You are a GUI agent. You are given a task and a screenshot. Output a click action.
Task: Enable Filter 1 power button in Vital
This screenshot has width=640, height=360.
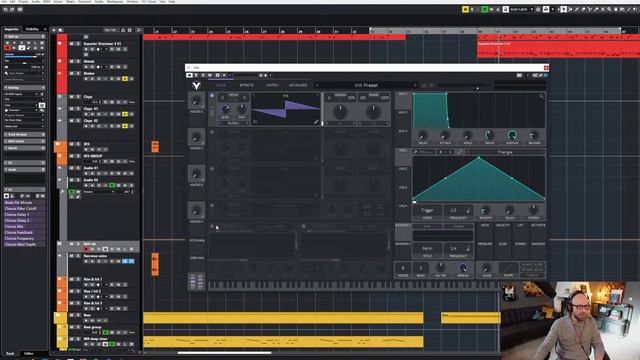(x=212, y=226)
